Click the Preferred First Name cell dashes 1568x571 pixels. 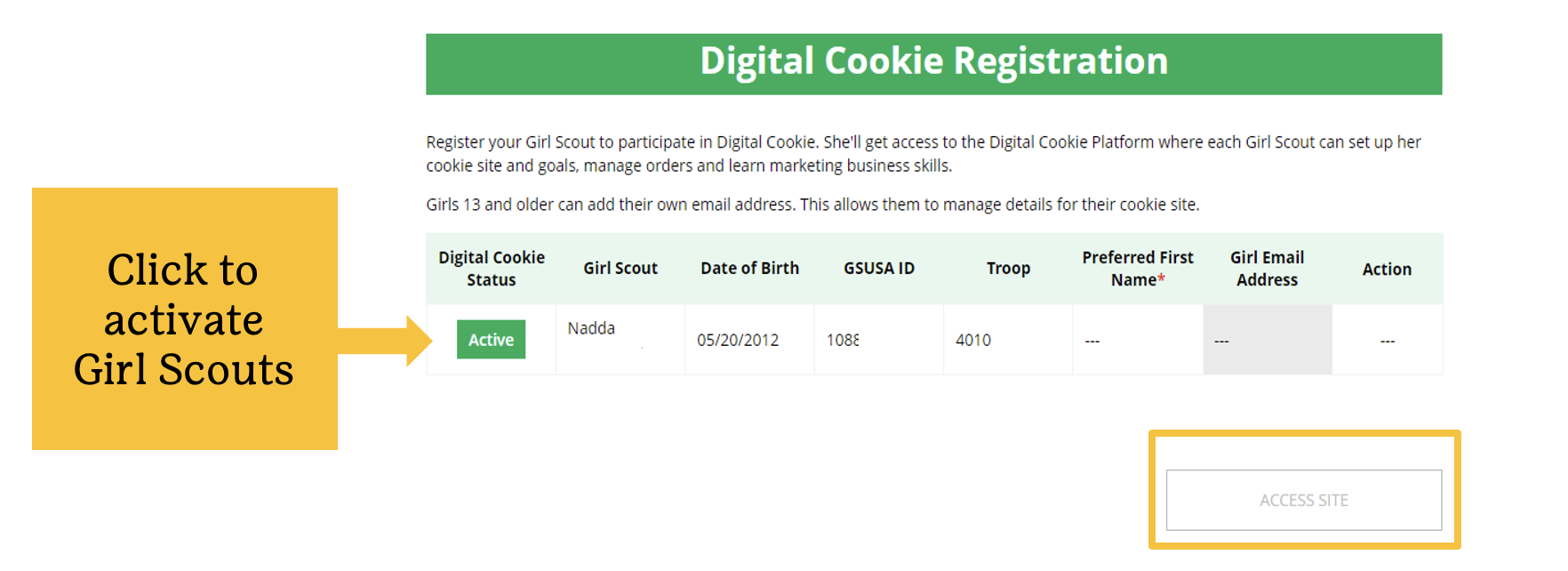1092,341
